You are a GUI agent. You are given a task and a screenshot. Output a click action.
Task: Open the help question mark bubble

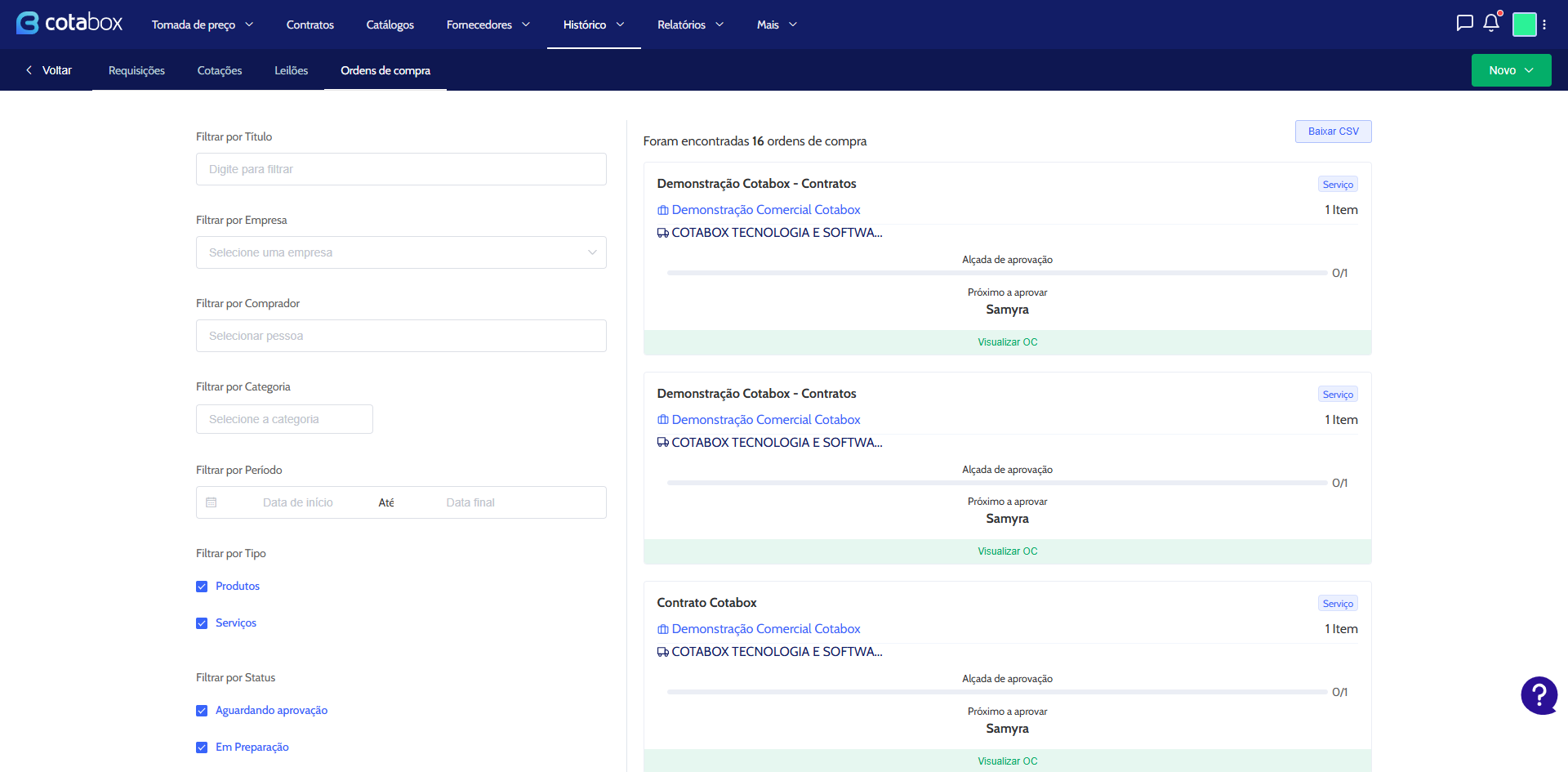(x=1539, y=695)
